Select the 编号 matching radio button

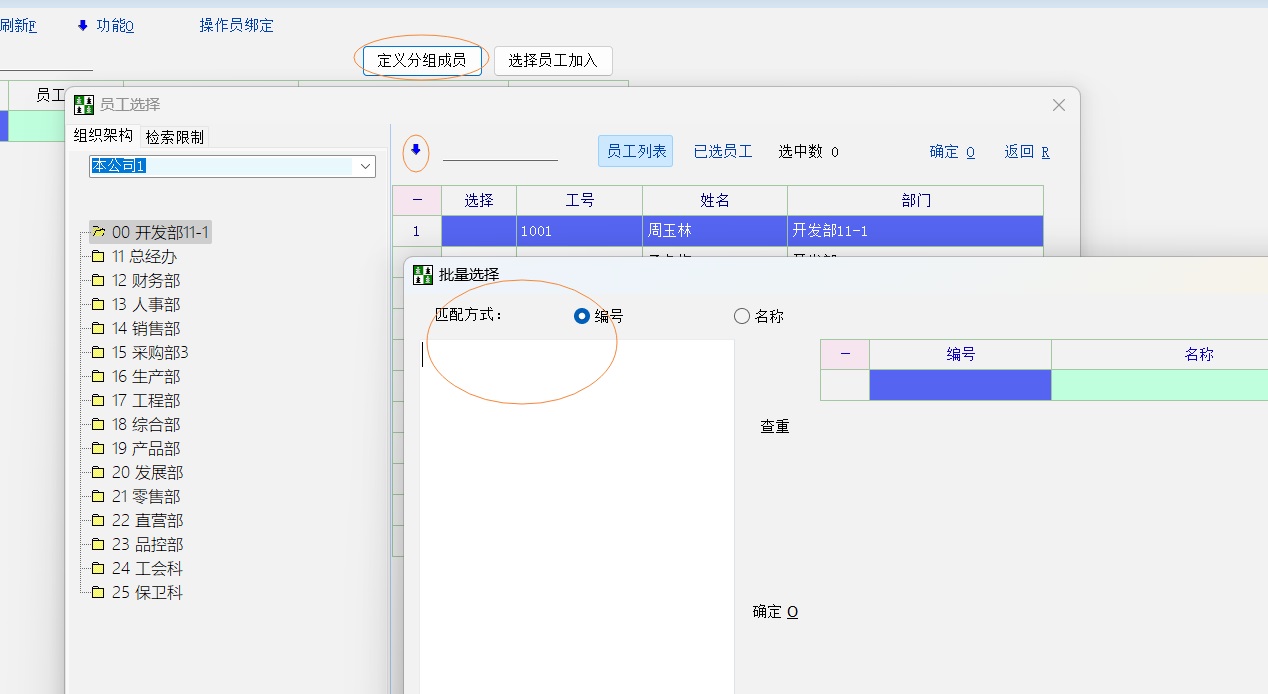pos(582,316)
